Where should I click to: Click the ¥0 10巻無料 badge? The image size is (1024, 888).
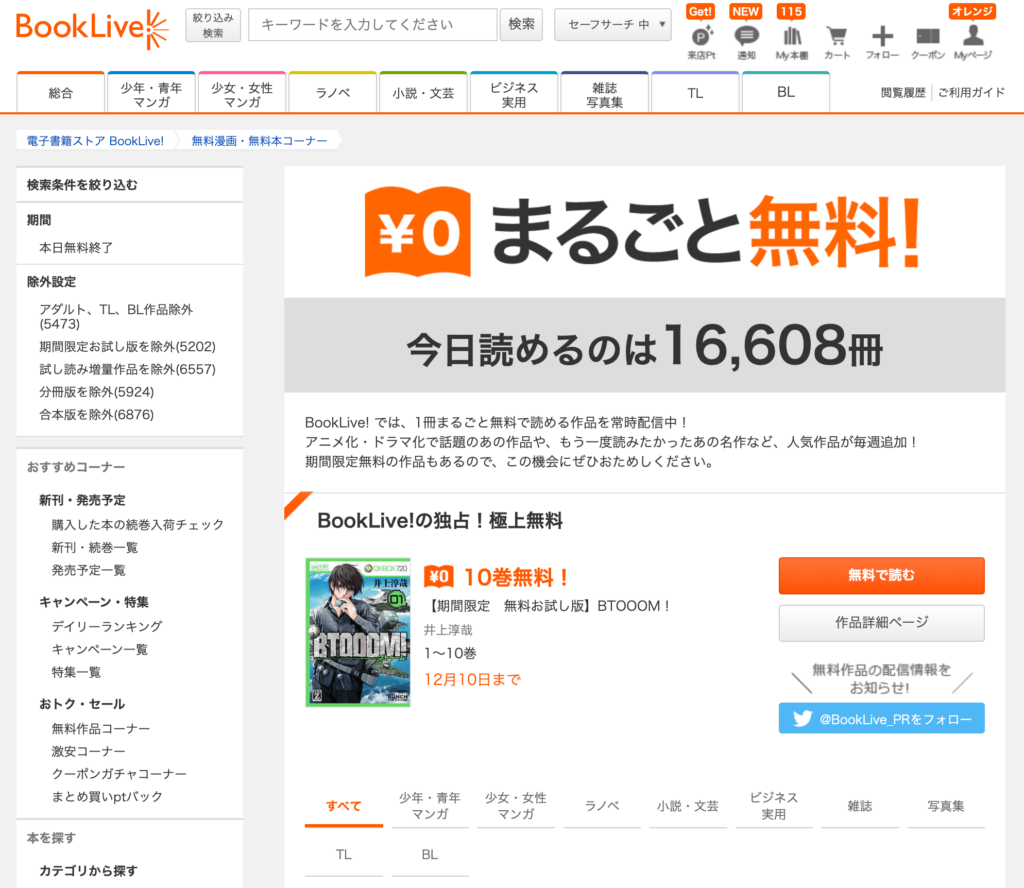(x=496, y=577)
